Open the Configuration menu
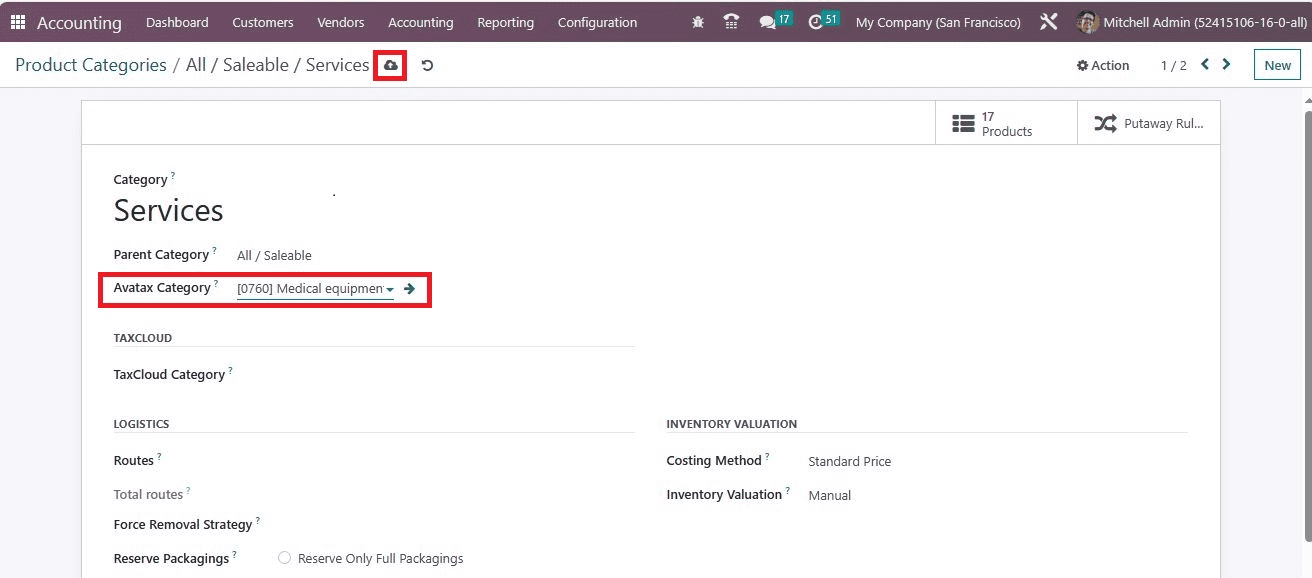 click(x=597, y=22)
